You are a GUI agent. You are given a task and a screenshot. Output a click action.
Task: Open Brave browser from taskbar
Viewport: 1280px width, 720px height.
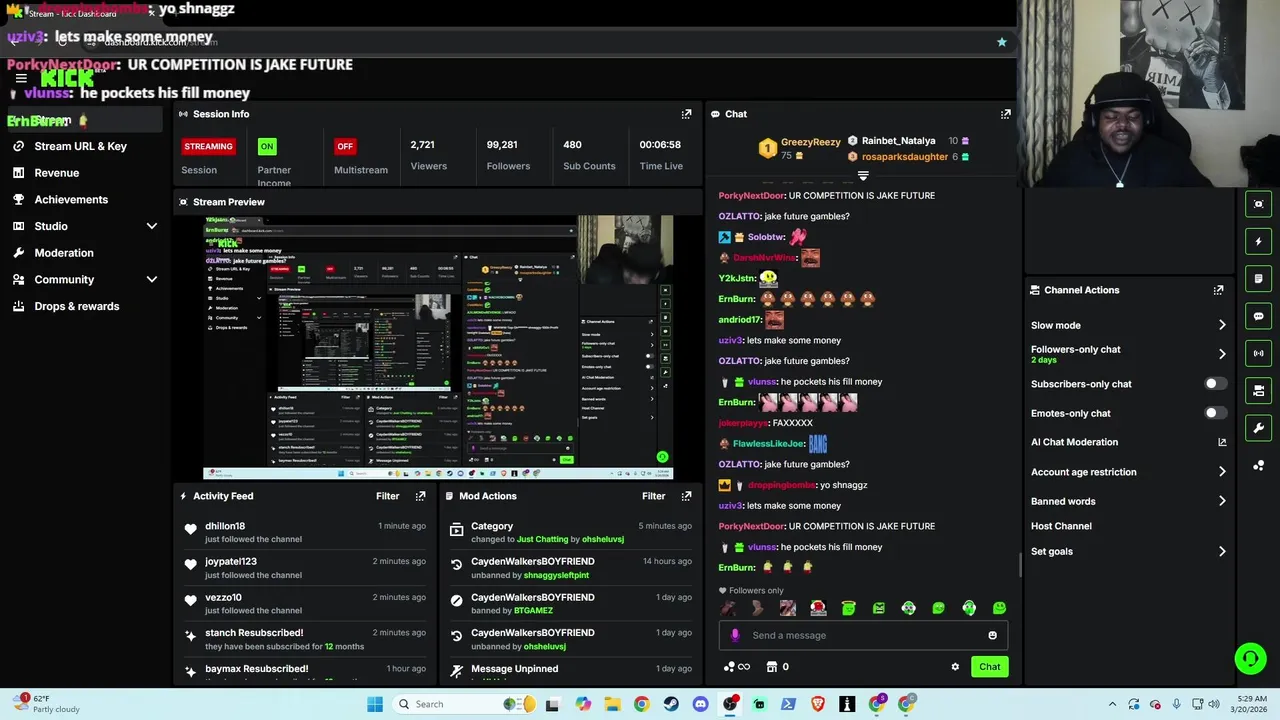click(818, 704)
